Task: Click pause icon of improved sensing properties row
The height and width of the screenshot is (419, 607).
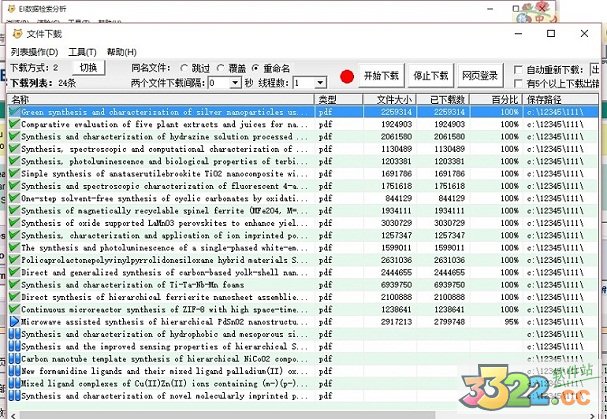Action: pos(14,346)
